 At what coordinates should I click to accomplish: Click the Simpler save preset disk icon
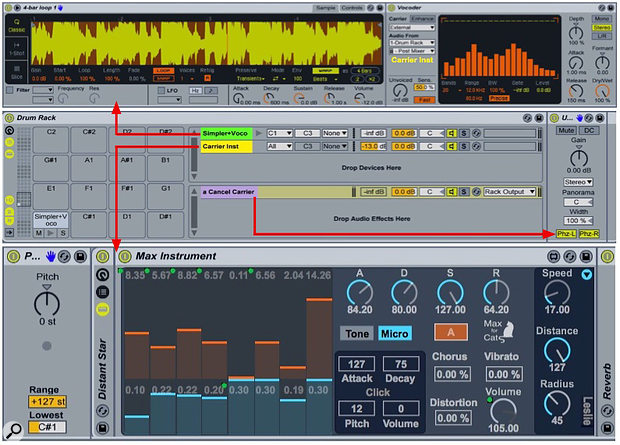pos(380,8)
